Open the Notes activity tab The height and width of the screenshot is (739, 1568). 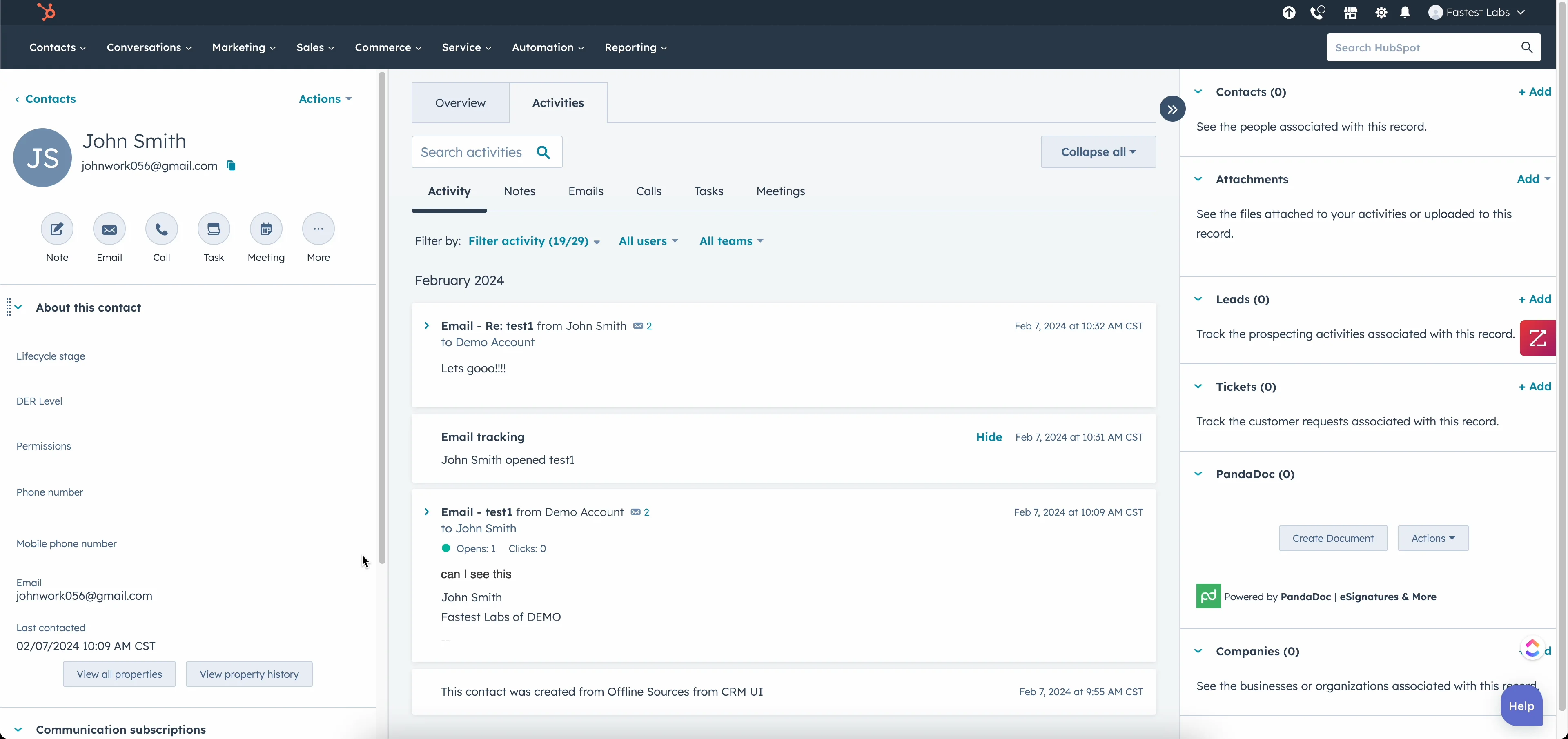tap(519, 191)
